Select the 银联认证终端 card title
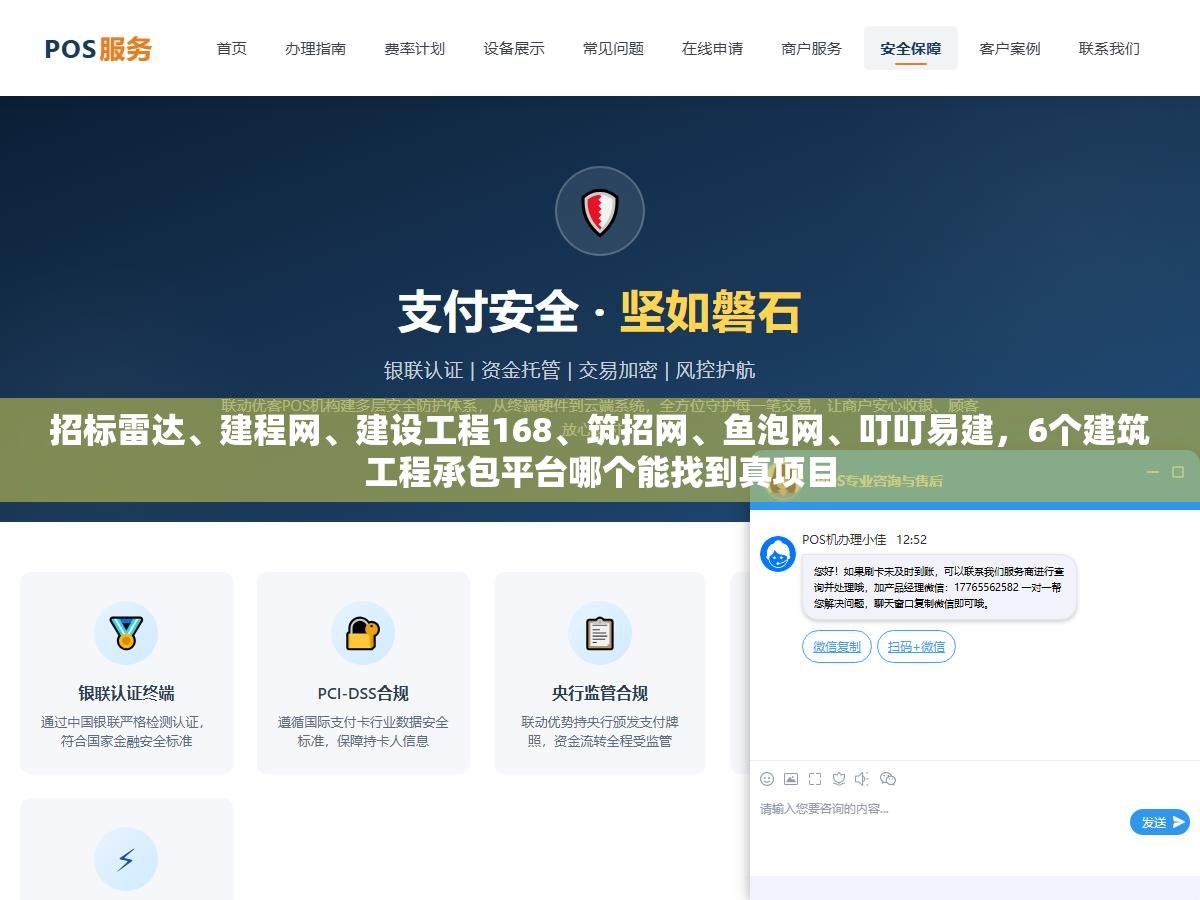This screenshot has width=1200, height=900. 126,693
